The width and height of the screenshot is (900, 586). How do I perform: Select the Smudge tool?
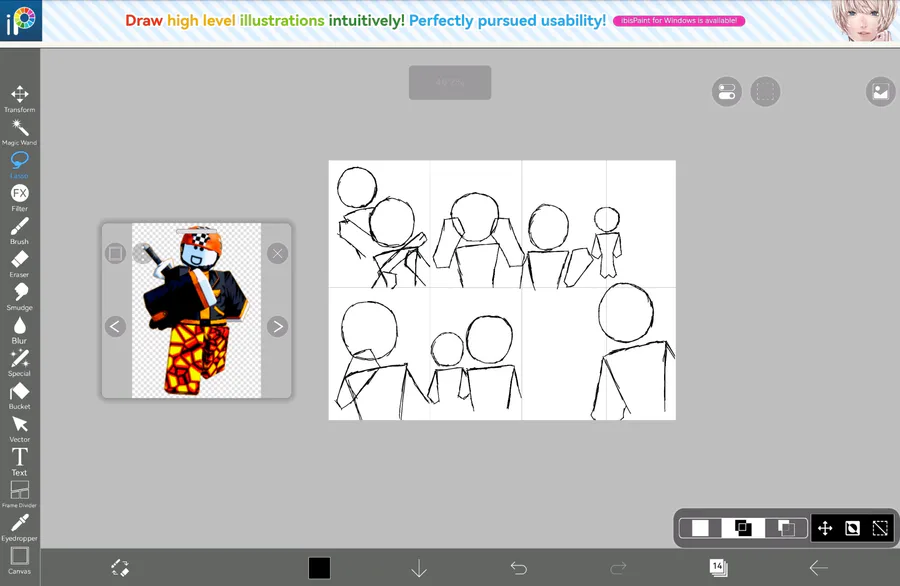click(20, 297)
